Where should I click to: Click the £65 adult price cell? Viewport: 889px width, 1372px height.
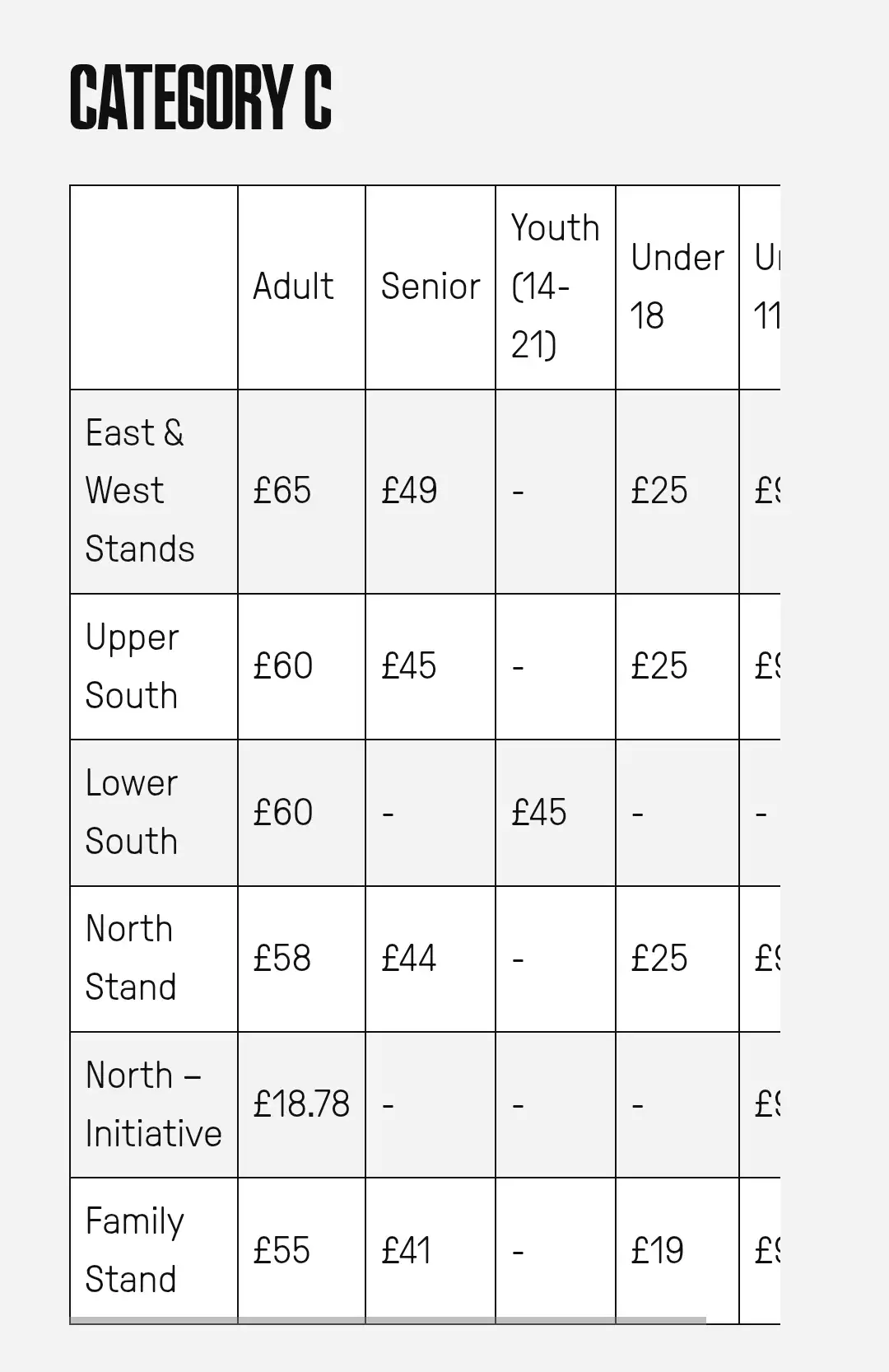(x=282, y=491)
